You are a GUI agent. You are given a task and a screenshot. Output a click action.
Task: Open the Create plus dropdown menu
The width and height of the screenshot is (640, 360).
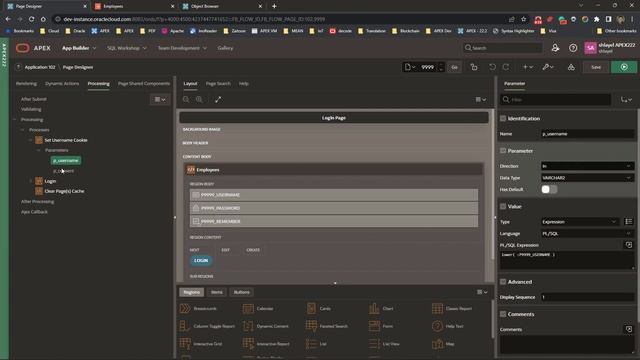[x=528, y=67]
